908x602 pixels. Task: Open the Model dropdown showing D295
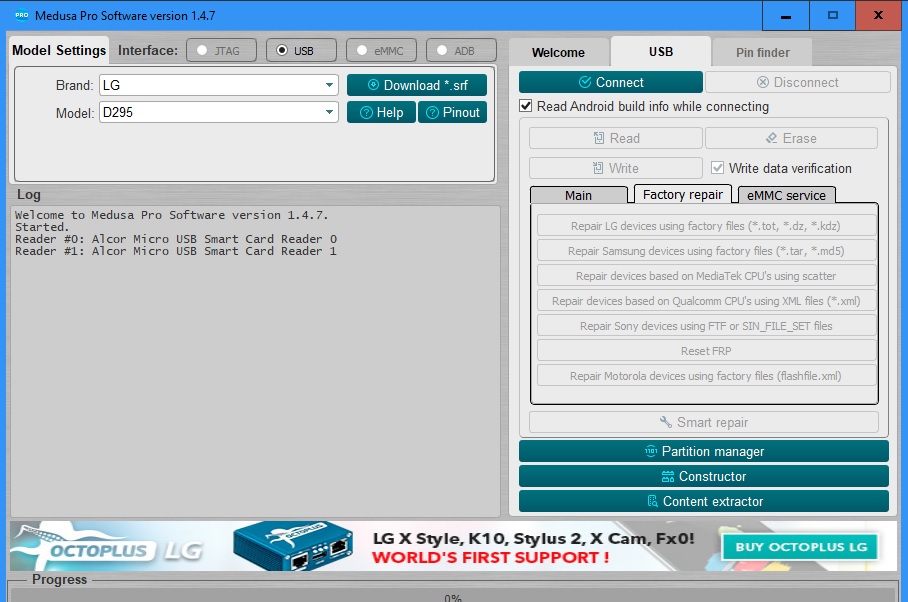coord(219,112)
